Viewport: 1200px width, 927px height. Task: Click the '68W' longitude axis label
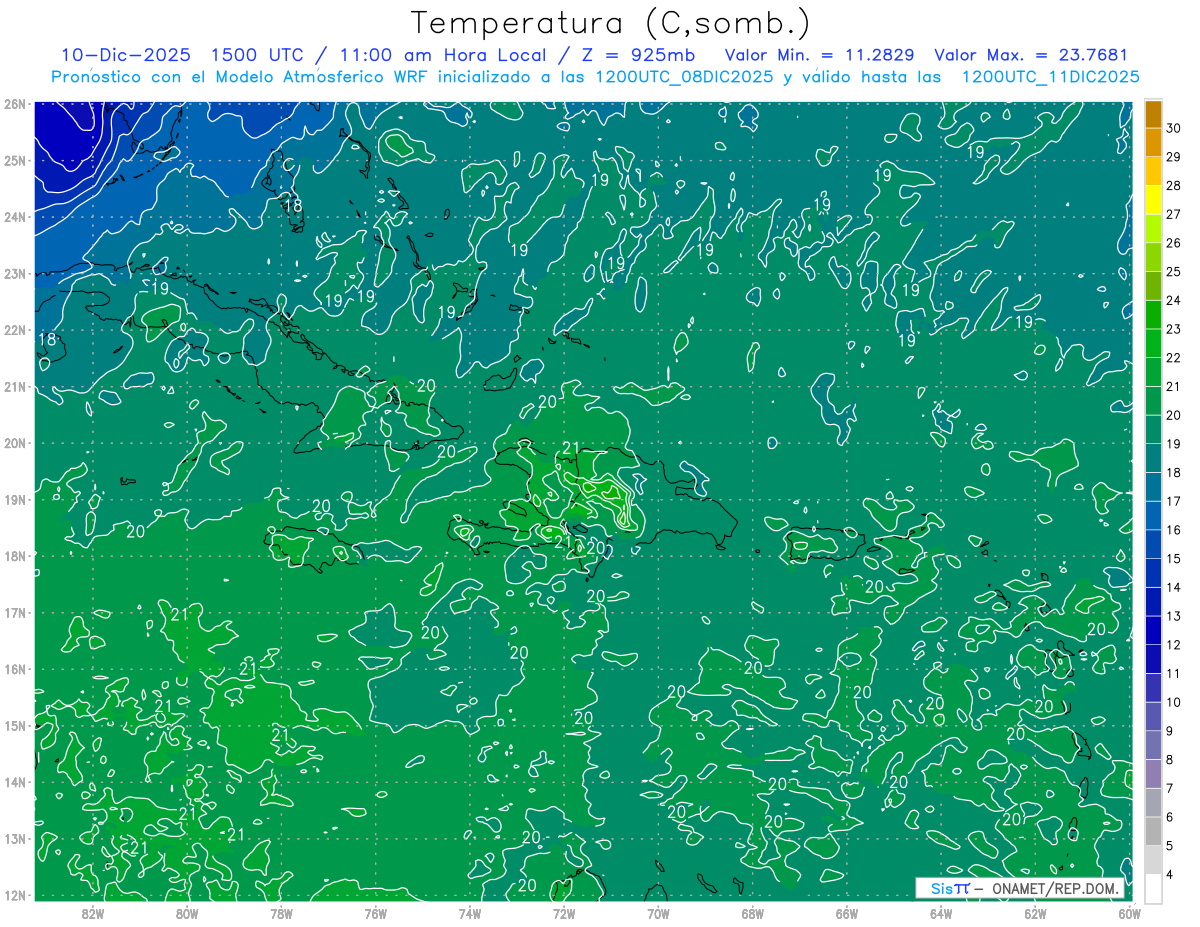tap(752, 914)
